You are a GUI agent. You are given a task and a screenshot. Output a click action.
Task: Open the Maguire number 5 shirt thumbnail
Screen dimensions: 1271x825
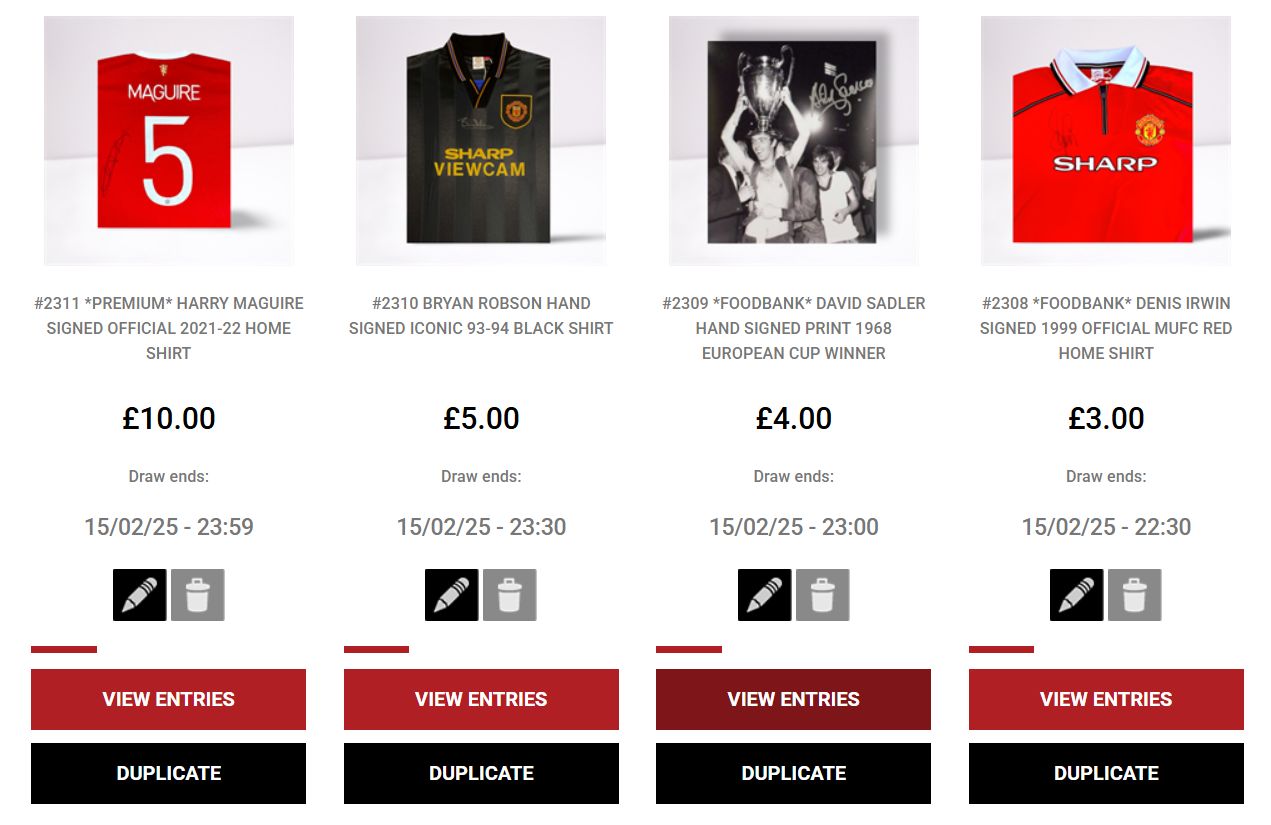169,140
